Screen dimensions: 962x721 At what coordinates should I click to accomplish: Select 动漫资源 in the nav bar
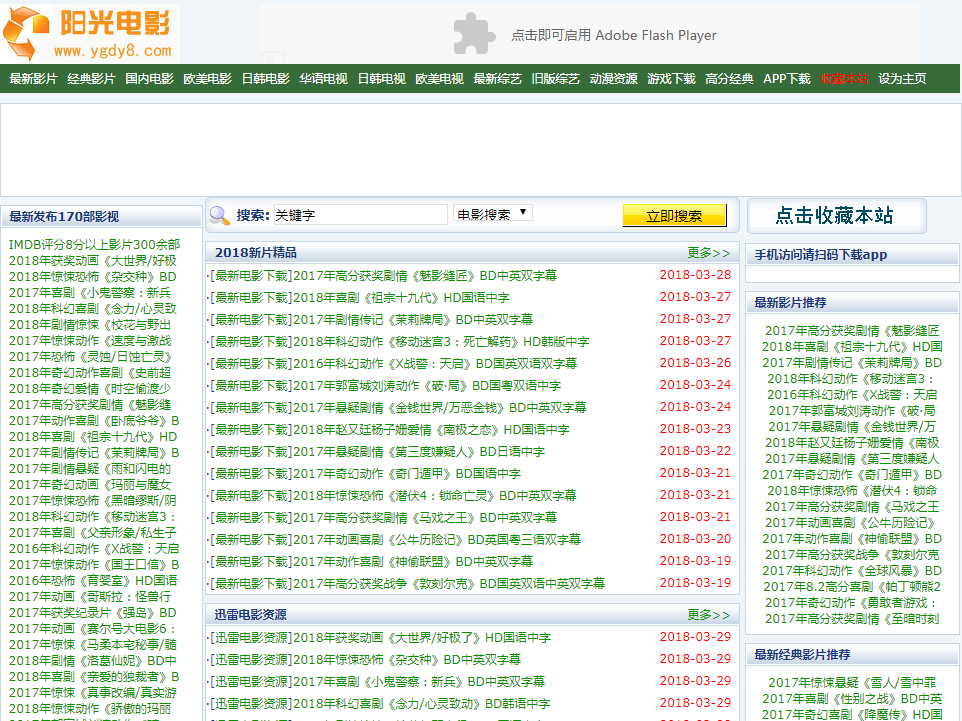coord(613,79)
